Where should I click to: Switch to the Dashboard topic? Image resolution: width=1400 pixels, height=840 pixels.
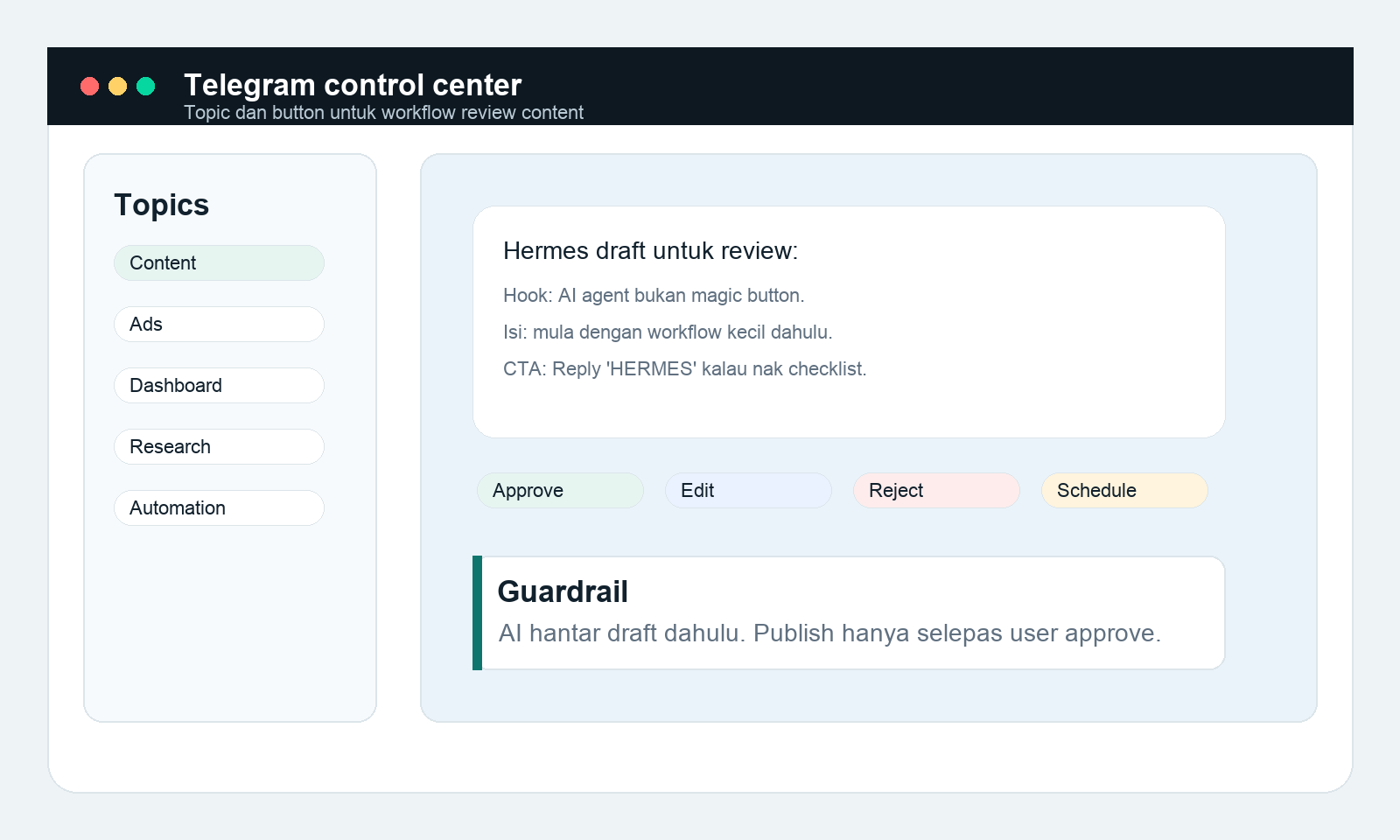tap(219, 385)
